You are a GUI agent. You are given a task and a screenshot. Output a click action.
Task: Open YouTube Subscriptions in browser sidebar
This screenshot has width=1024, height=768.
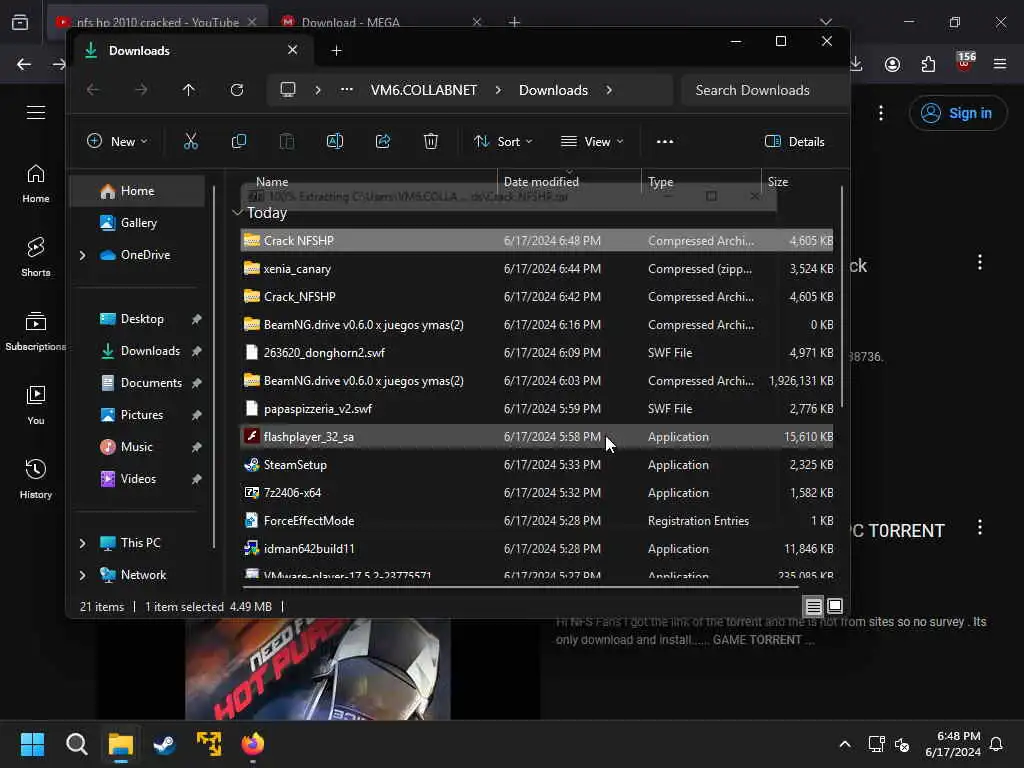click(x=36, y=331)
